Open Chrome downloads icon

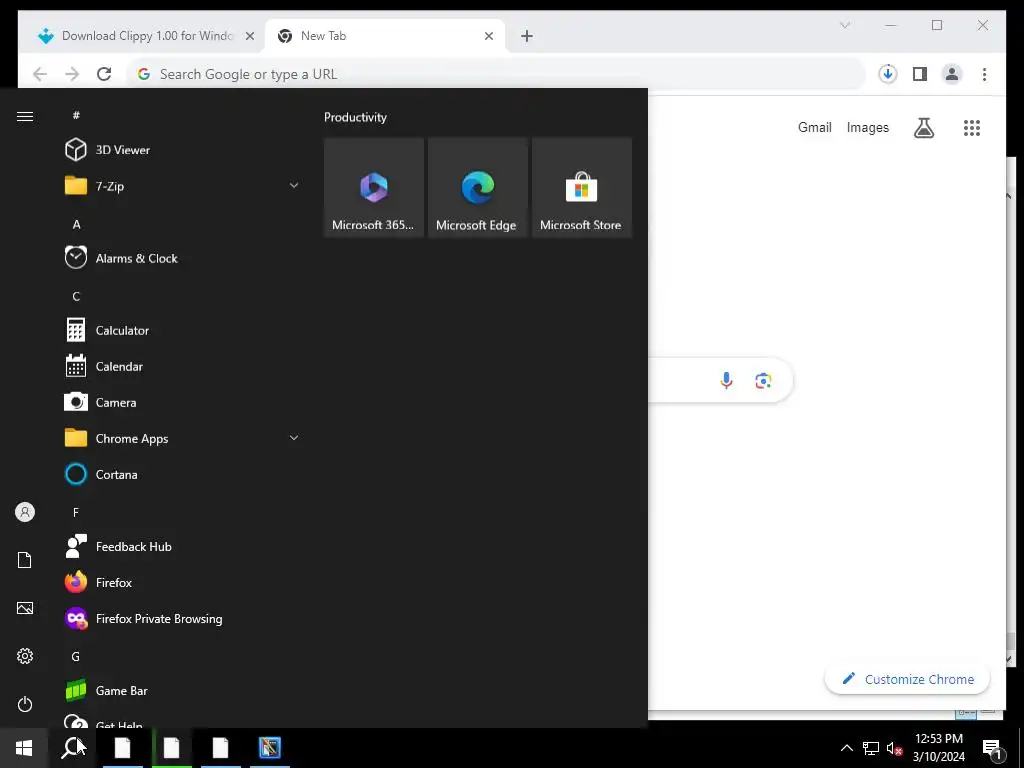pos(888,74)
